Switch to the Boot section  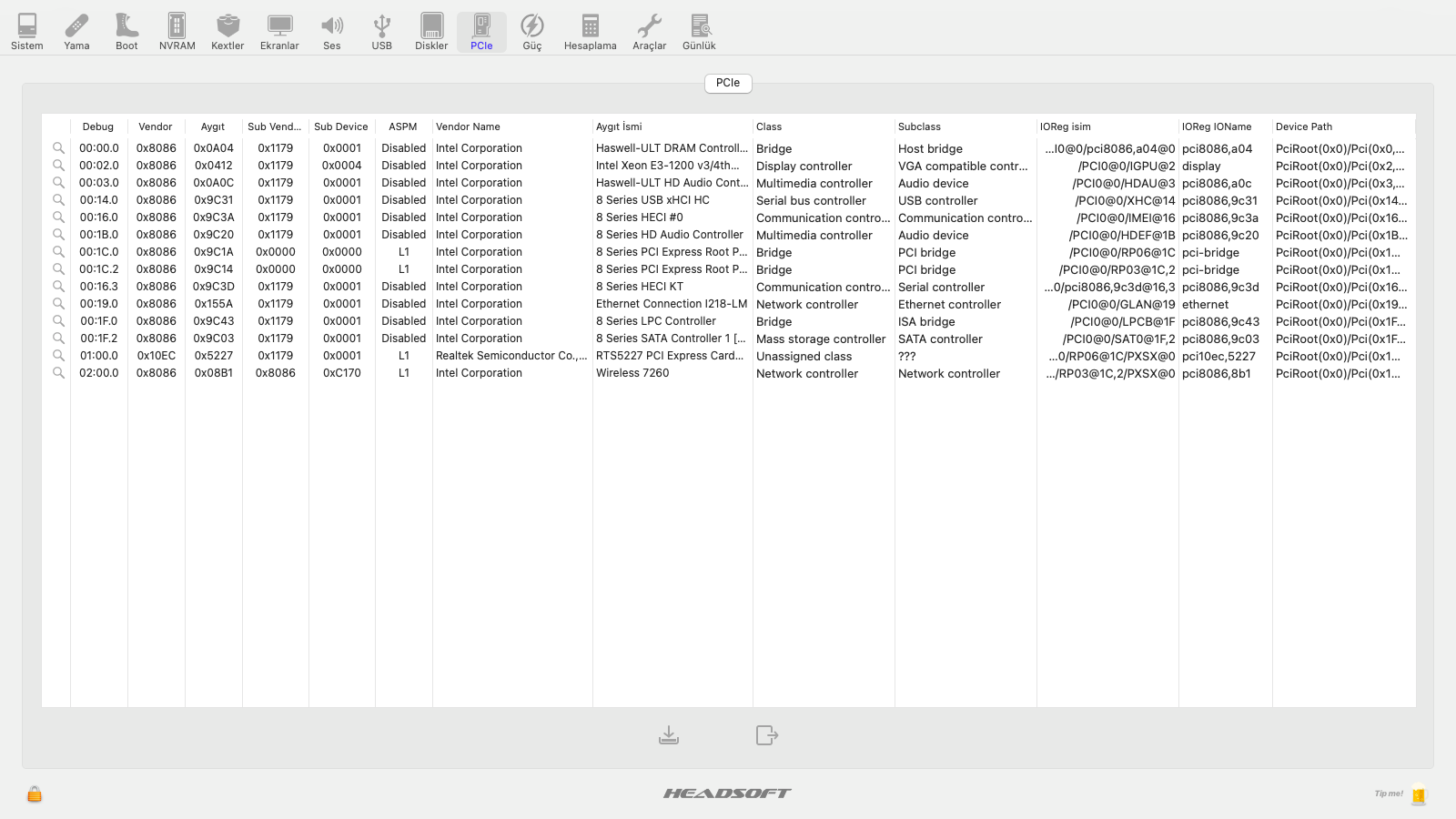pos(126,32)
